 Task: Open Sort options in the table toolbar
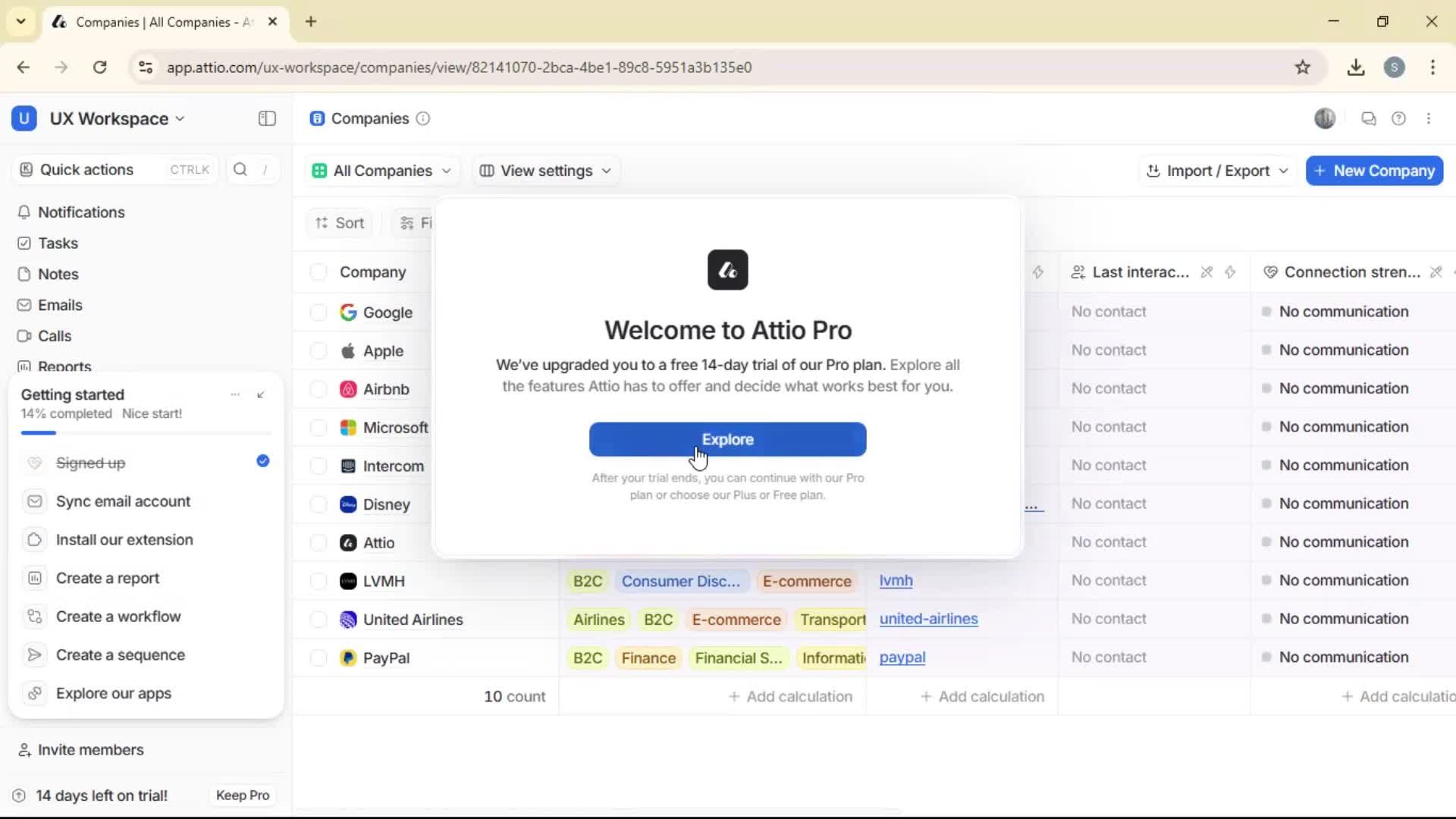[339, 222]
